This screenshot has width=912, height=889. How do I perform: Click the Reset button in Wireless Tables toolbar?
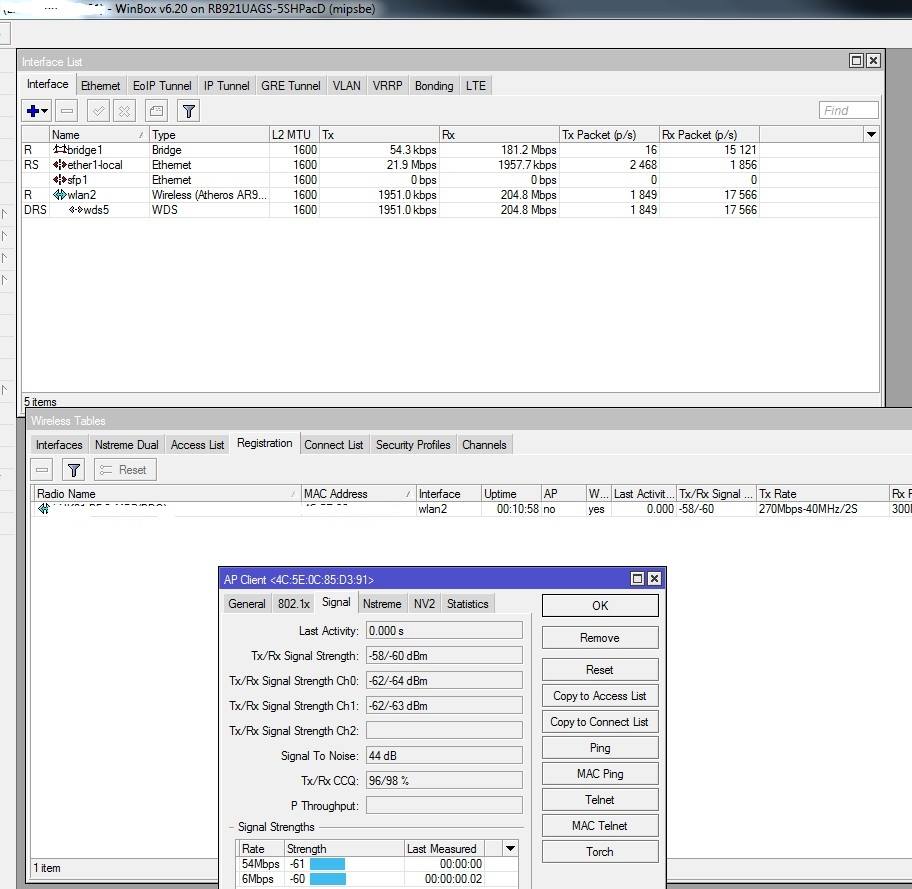(x=125, y=470)
